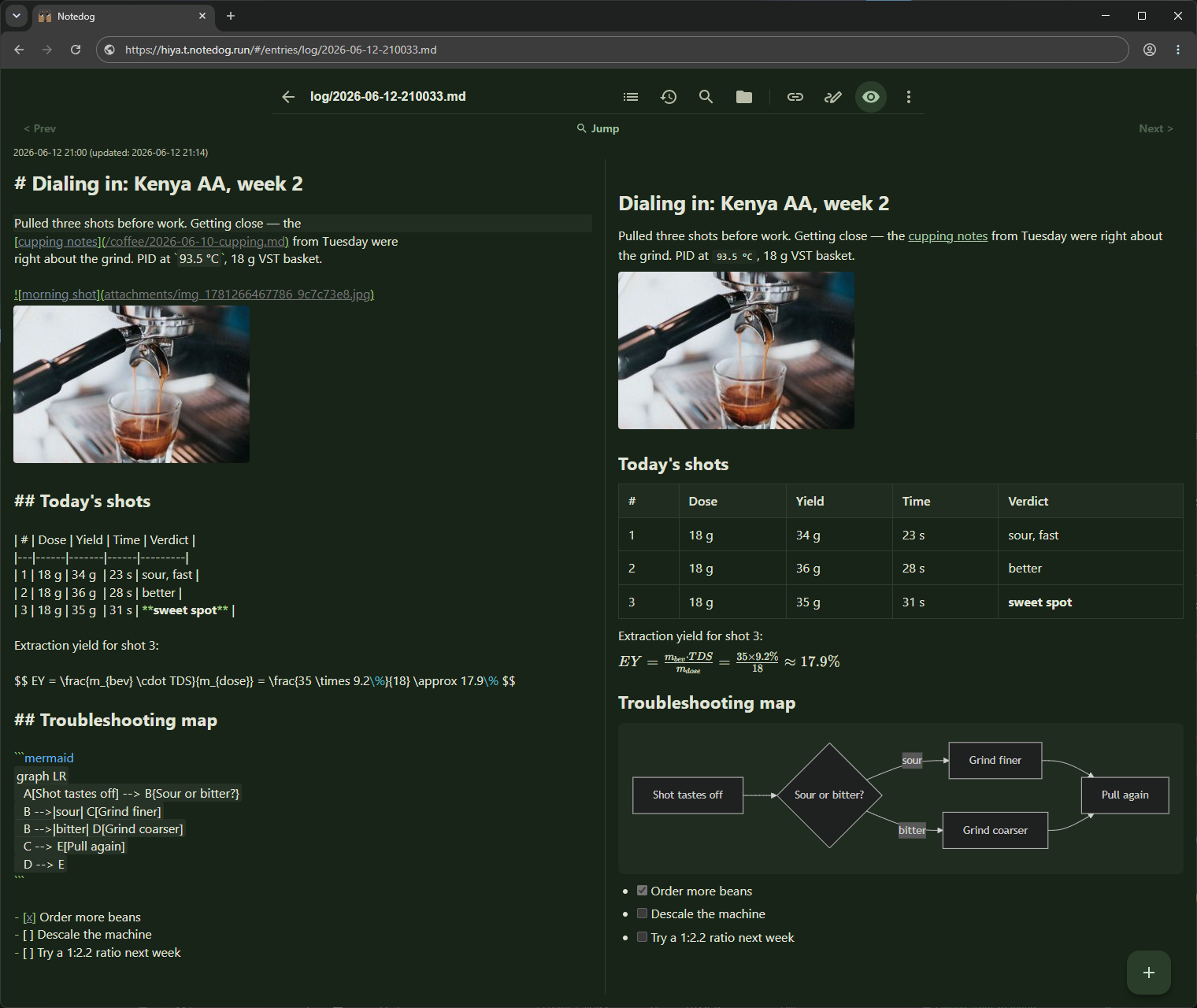
Task: Open the browser profile icon
Action: tap(1150, 50)
